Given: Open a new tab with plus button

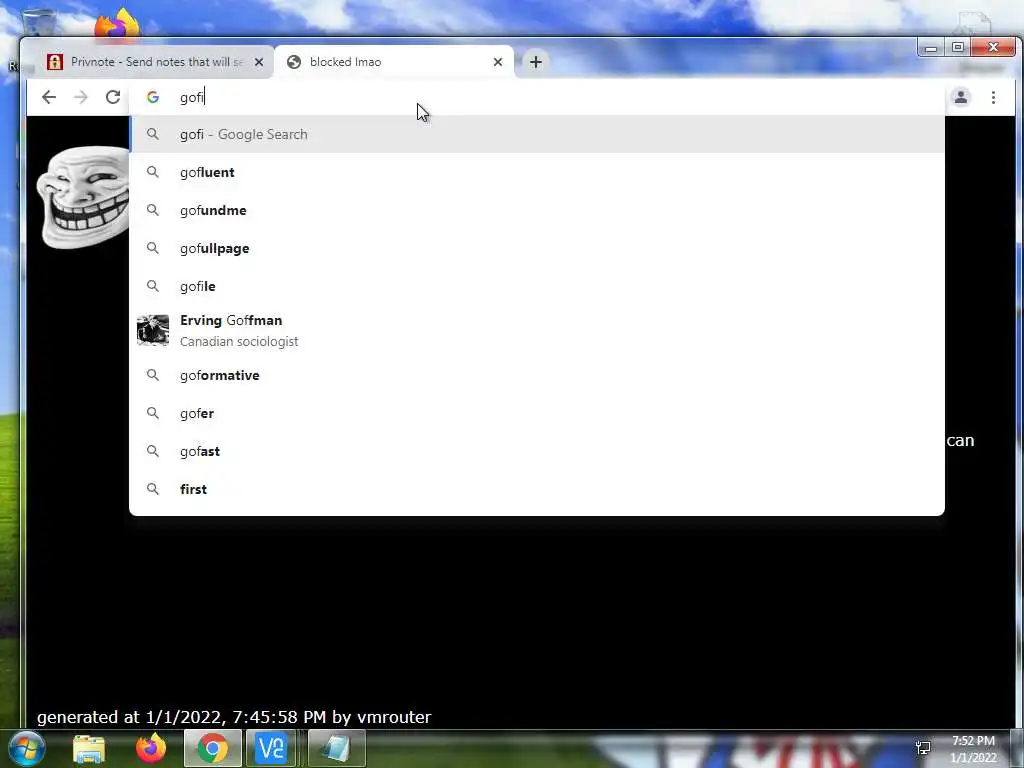Looking at the screenshot, I should (536, 62).
